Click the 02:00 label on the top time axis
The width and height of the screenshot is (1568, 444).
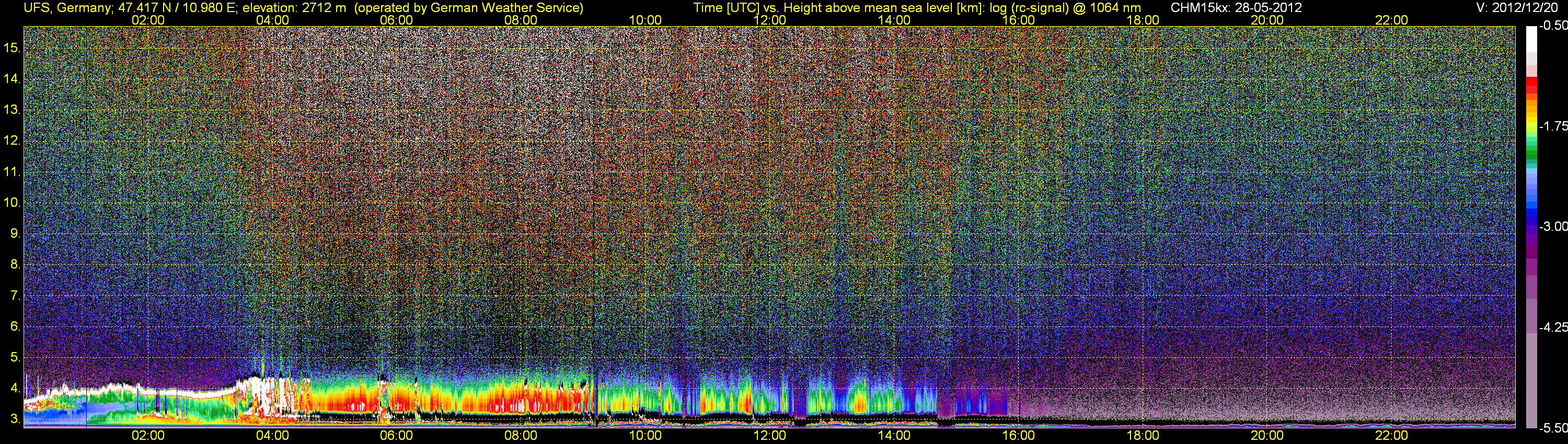(148, 20)
